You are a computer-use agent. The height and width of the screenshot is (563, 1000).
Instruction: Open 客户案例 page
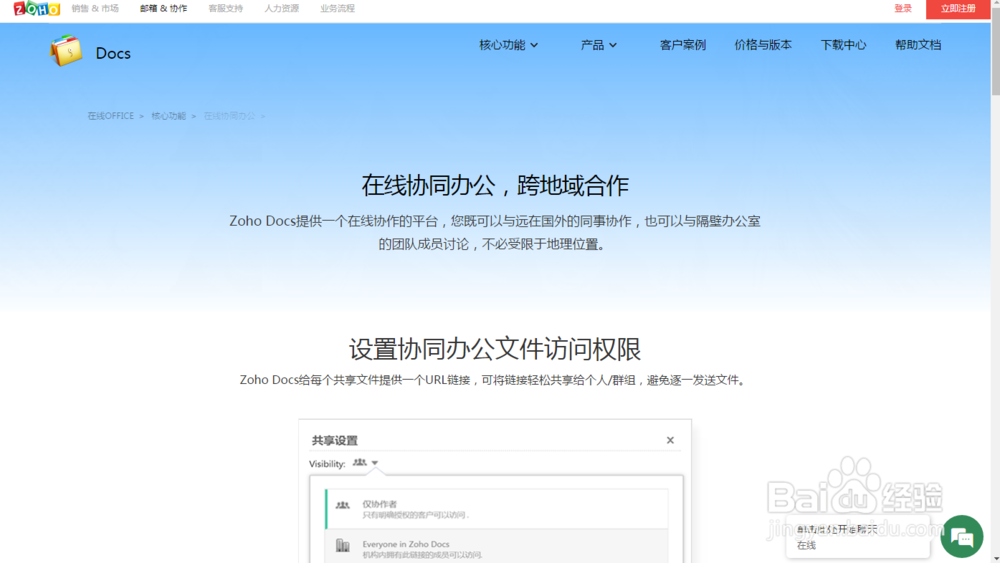pyautogui.click(x=682, y=45)
